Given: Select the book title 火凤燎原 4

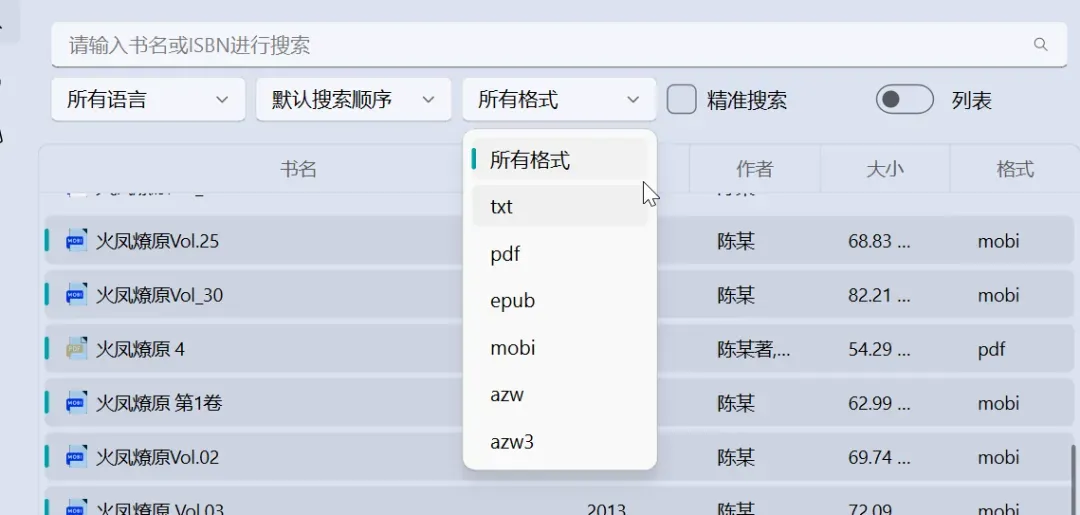Looking at the screenshot, I should 140,350.
